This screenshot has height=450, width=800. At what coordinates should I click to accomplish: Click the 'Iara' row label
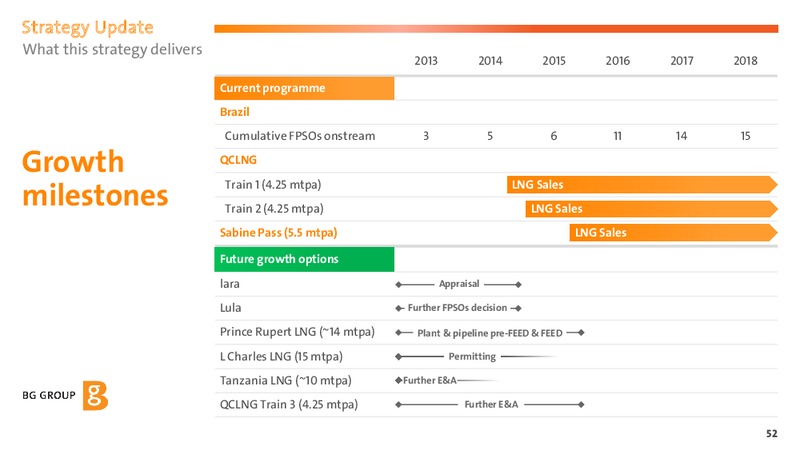(x=230, y=284)
